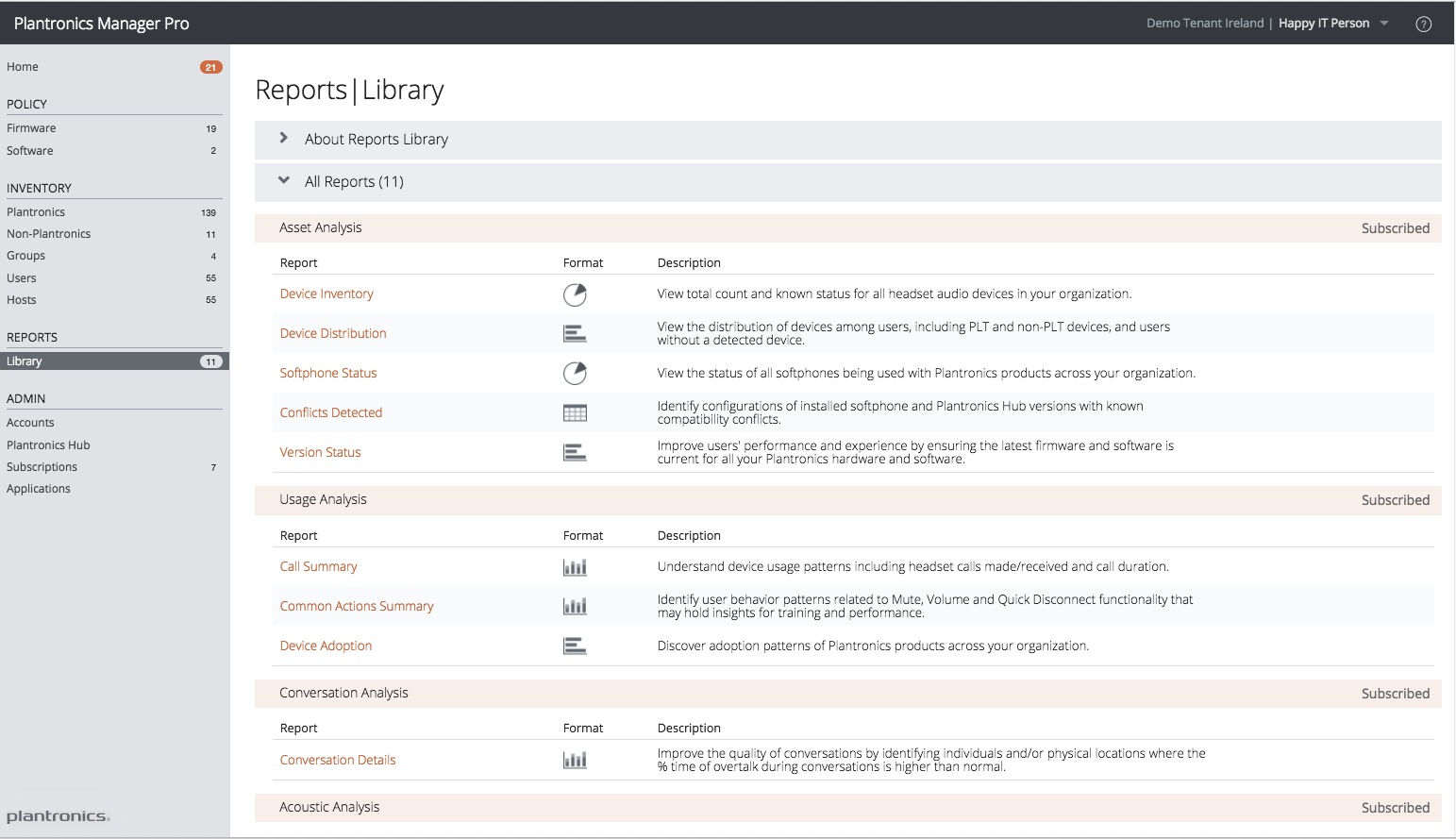Screen dimensions: 1456x839
Task: Open the help question mark icon
Action: [x=1423, y=25]
